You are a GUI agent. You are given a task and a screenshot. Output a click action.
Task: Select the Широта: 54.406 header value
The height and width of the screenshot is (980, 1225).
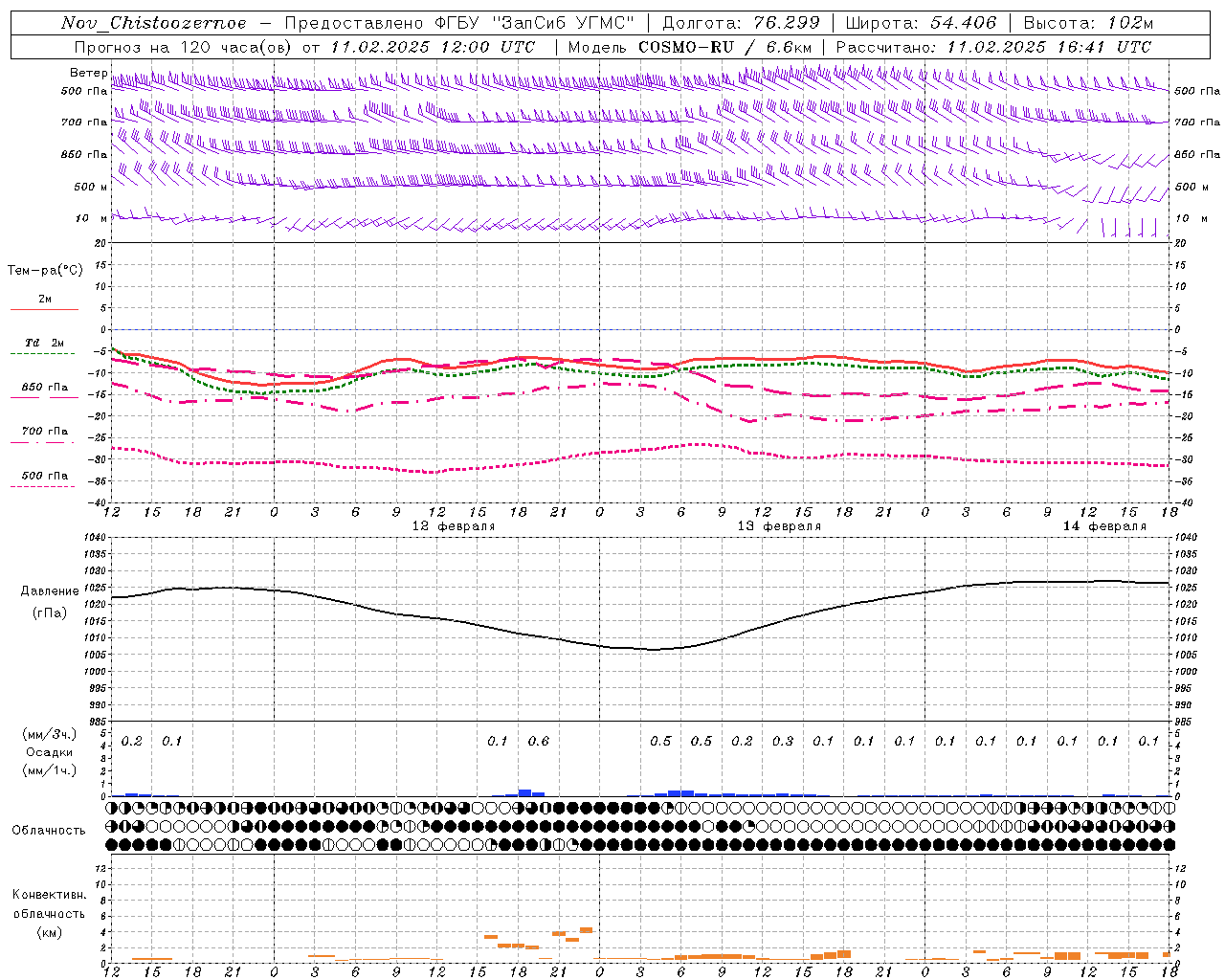click(x=921, y=23)
